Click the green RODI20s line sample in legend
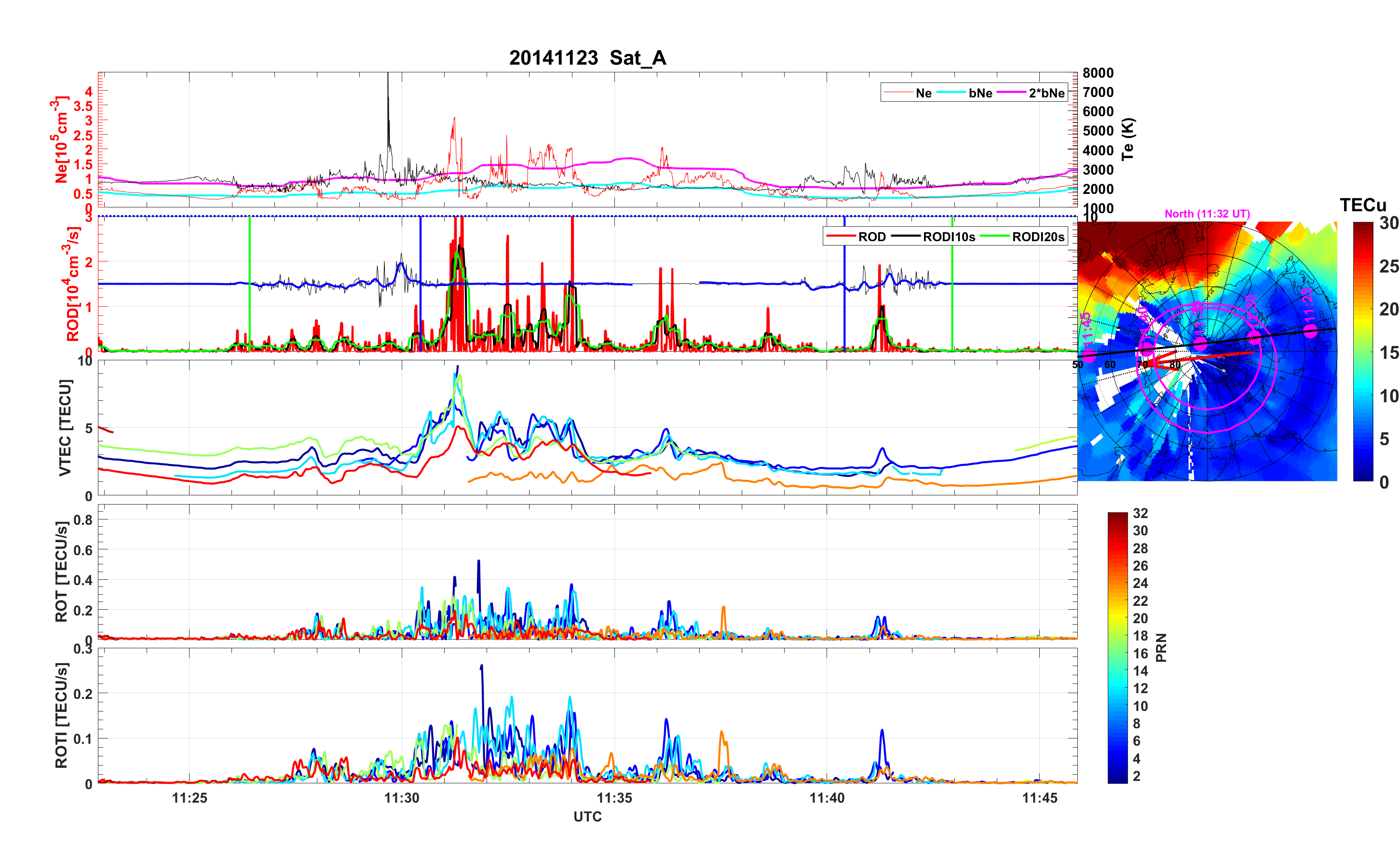The height and width of the screenshot is (847, 1400). pyautogui.click(x=995, y=236)
